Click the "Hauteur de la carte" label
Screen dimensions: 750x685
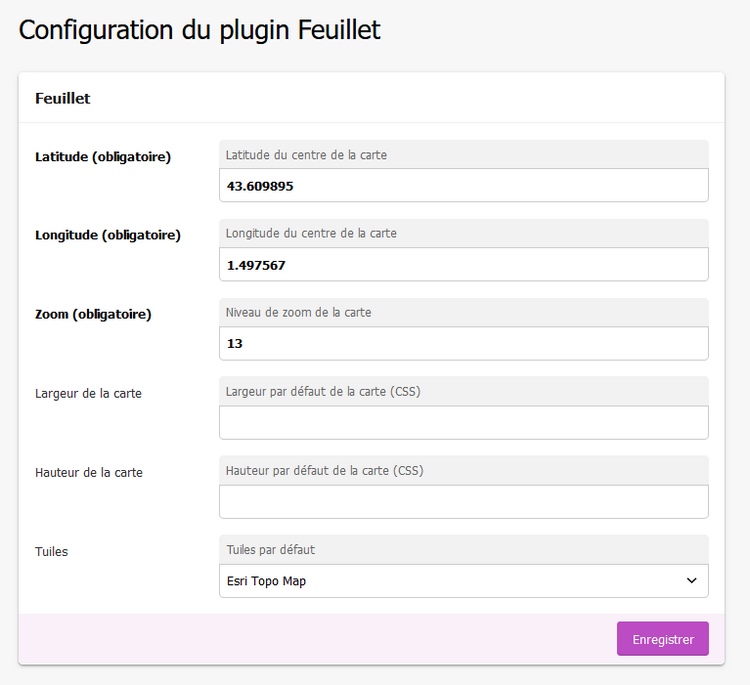pyautogui.click(x=89, y=472)
